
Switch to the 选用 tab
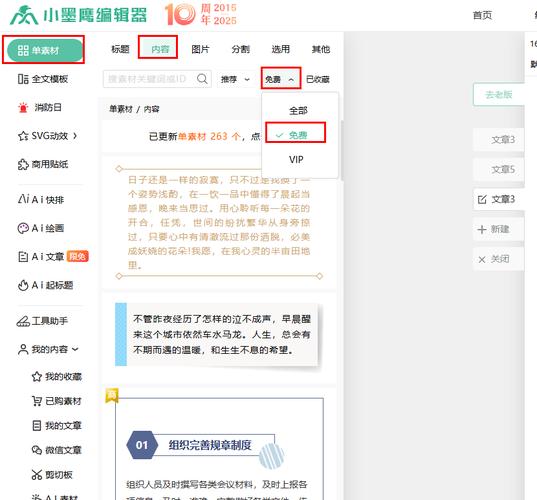280,49
